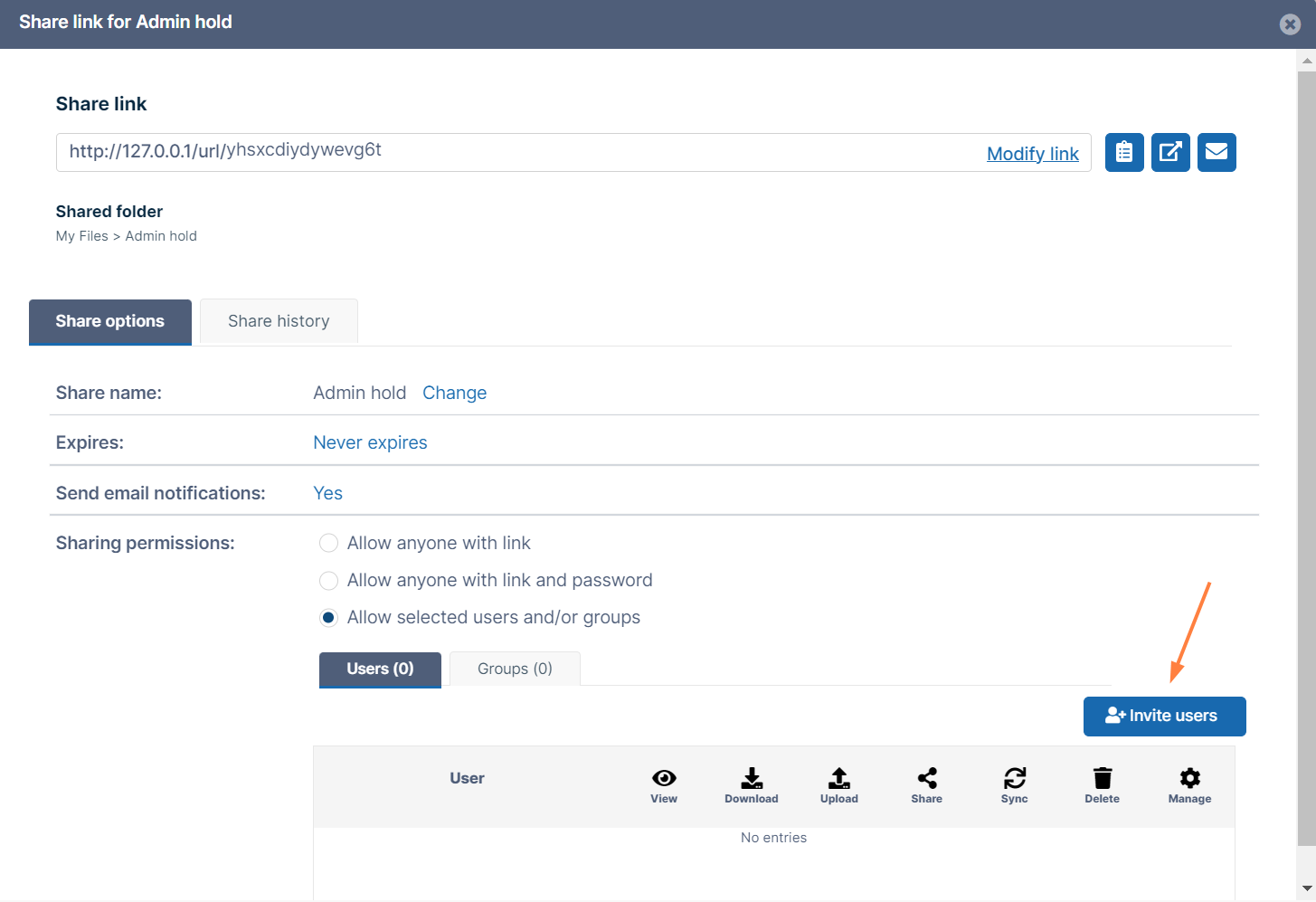Select Allow anyone with link and password
The height and width of the screenshot is (902, 1316).
[329, 580]
